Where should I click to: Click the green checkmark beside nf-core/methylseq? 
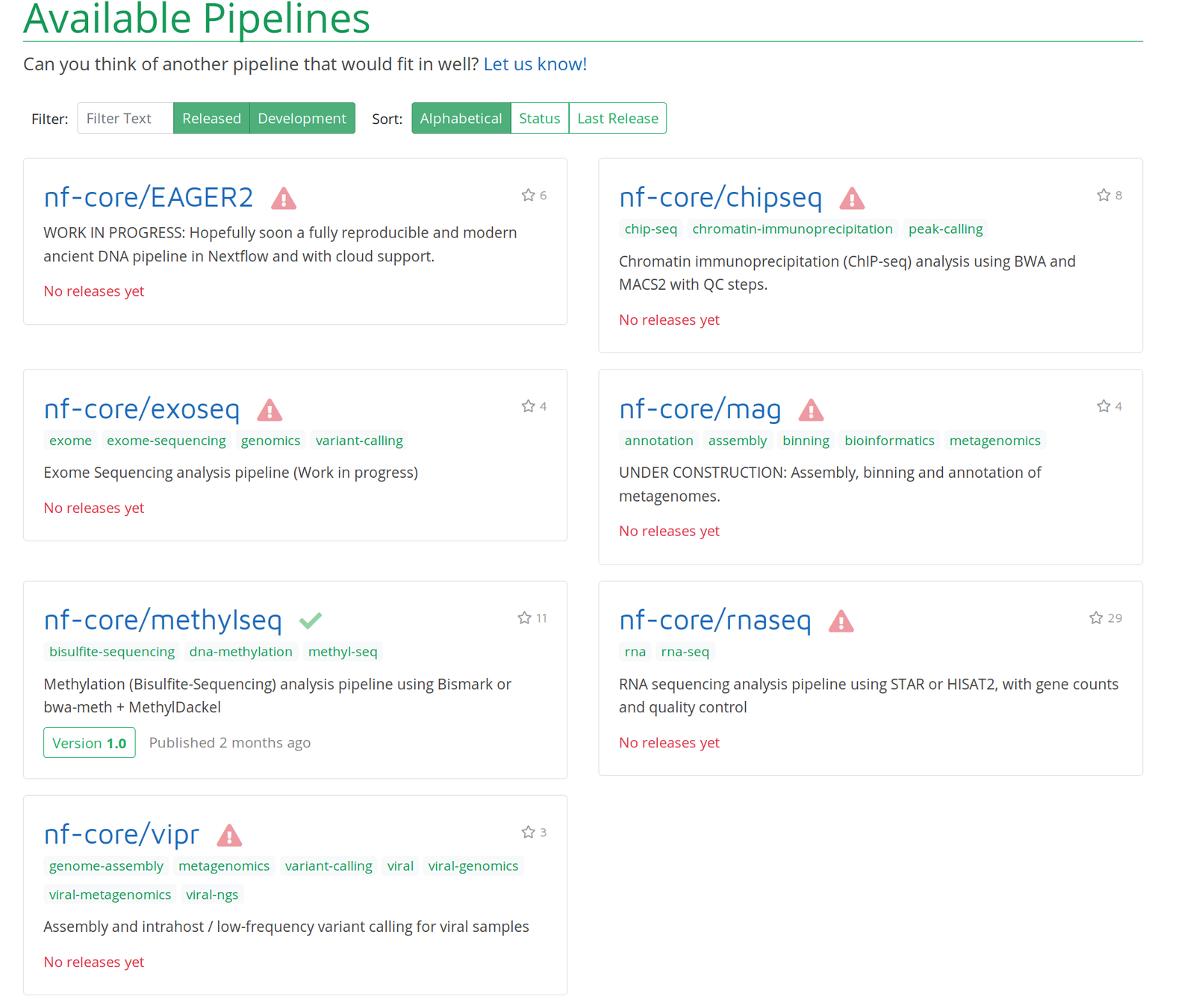tap(311, 620)
